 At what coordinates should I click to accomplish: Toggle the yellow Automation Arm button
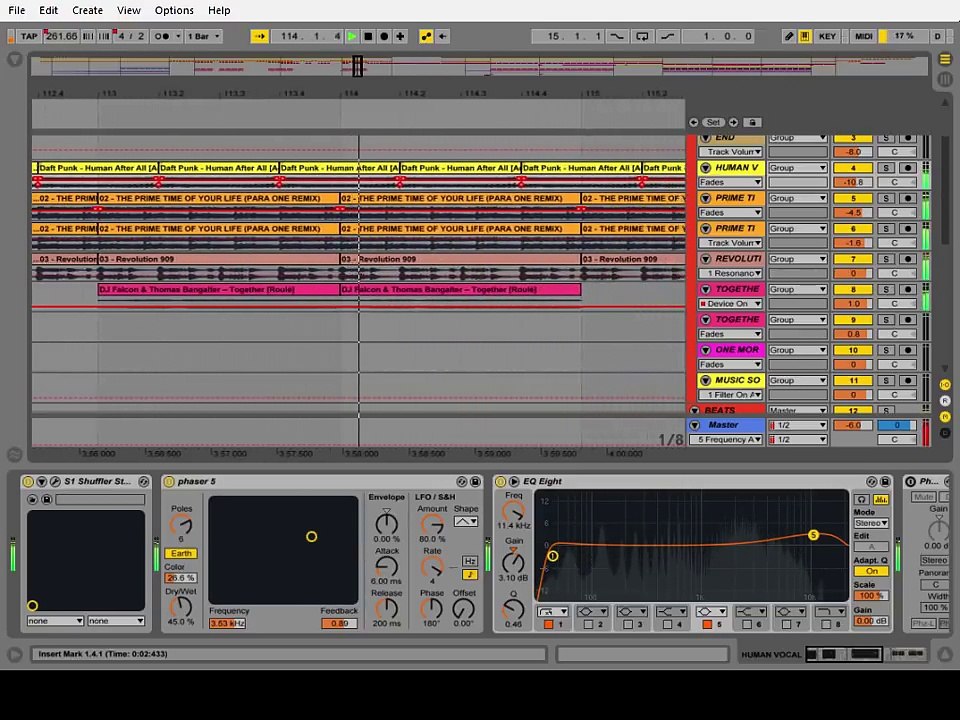tap(426, 36)
